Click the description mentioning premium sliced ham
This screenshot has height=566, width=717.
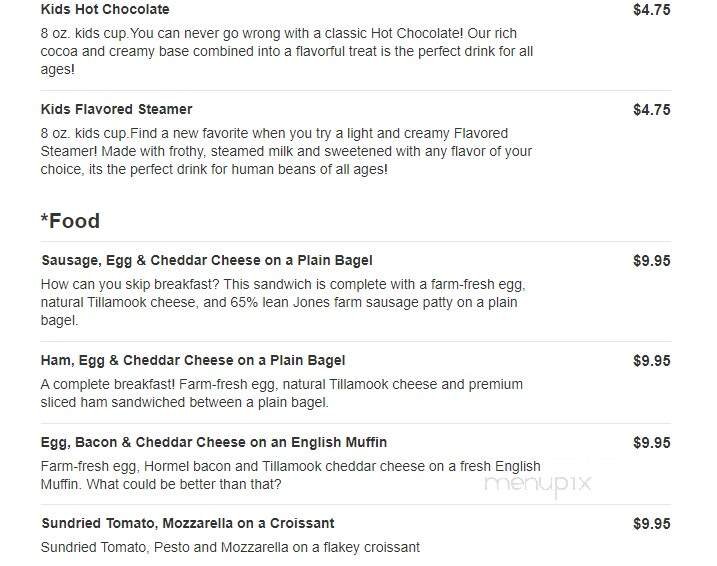pos(282,393)
